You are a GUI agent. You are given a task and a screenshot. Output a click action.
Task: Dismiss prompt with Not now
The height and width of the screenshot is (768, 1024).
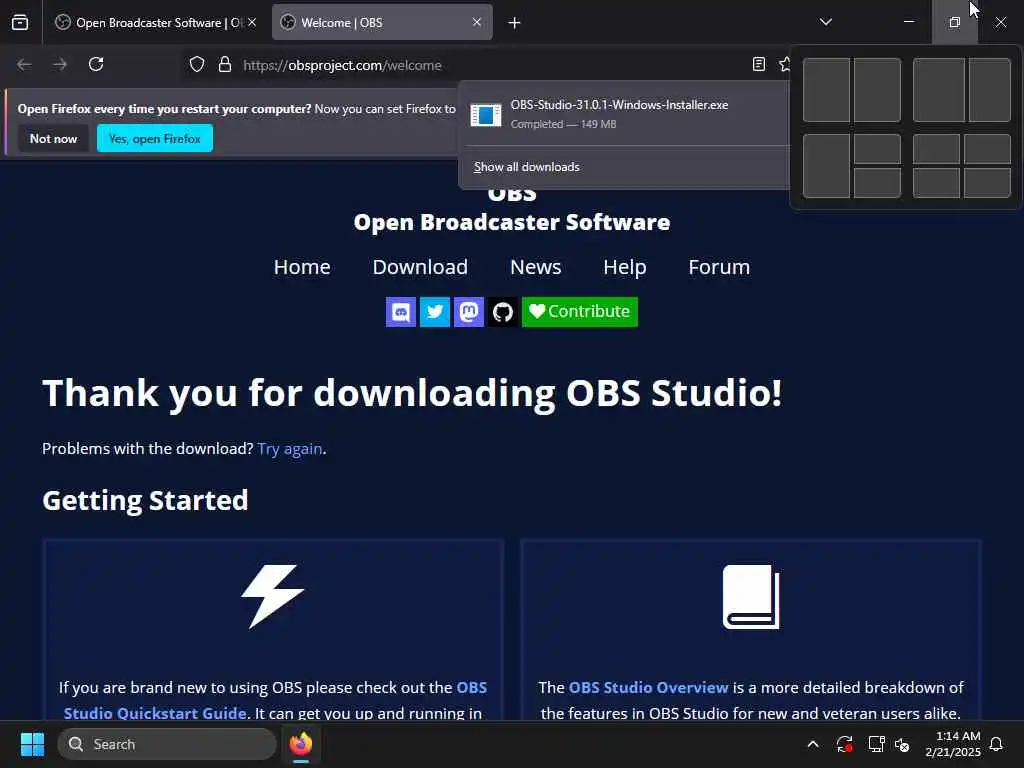point(54,138)
